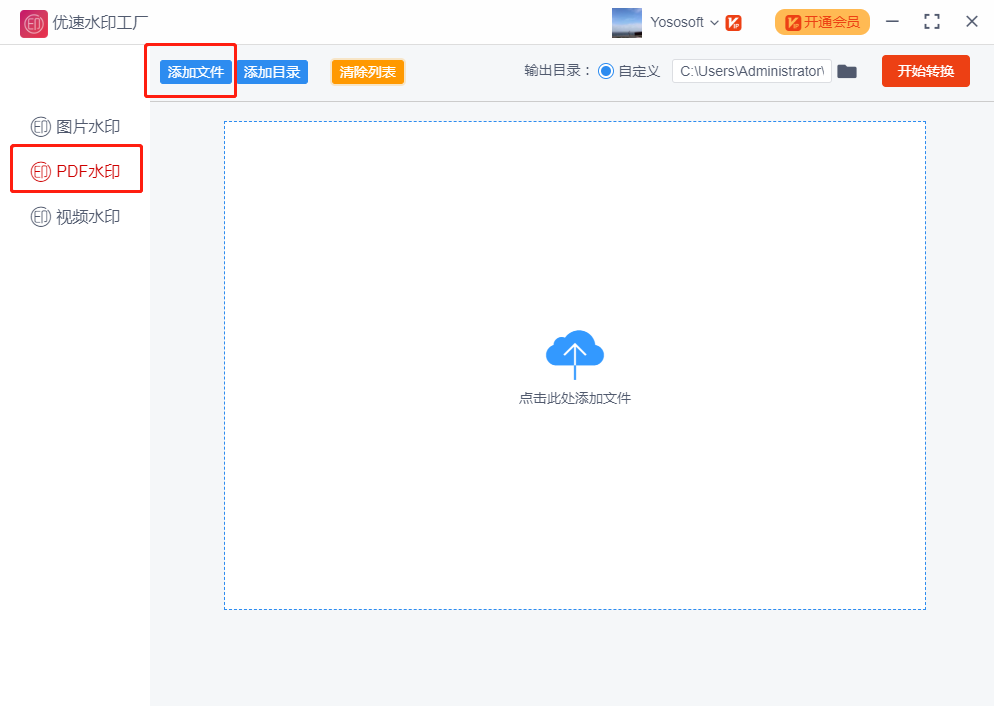The image size is (994, 706).
Task: Click the 优速水印工厂 title text
Action: 100,22
